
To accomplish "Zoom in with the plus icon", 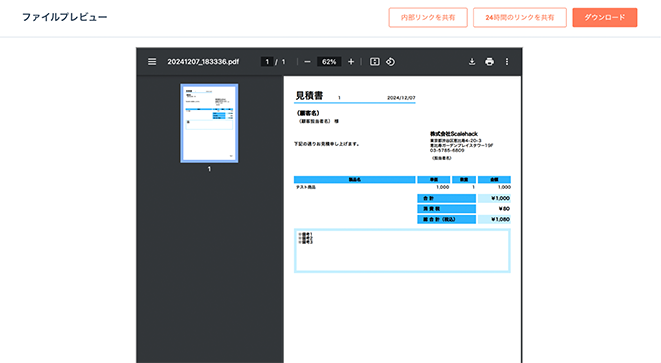I will click(x=351, y=62).
